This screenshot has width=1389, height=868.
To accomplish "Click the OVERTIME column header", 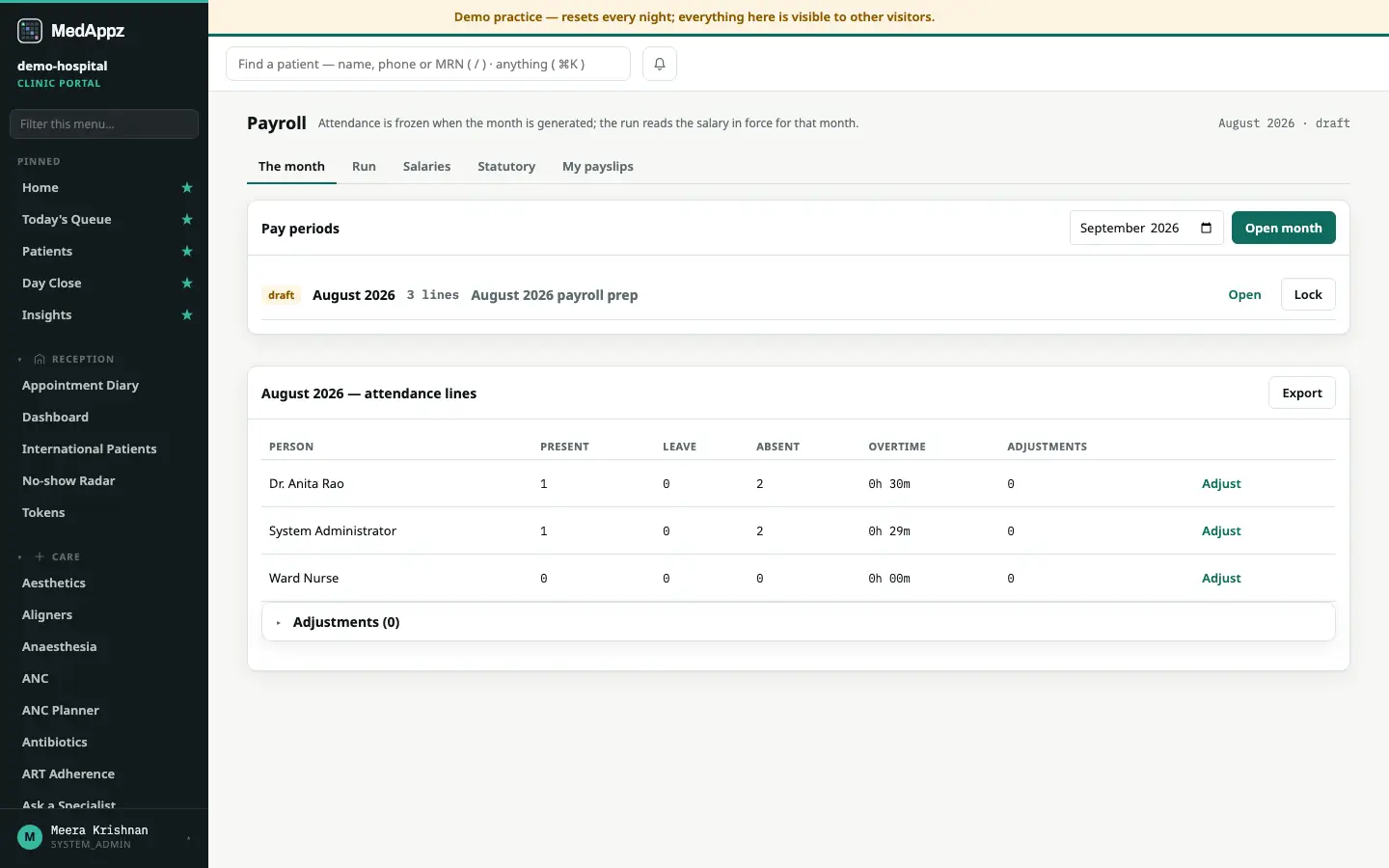I will tap(897, 447).
